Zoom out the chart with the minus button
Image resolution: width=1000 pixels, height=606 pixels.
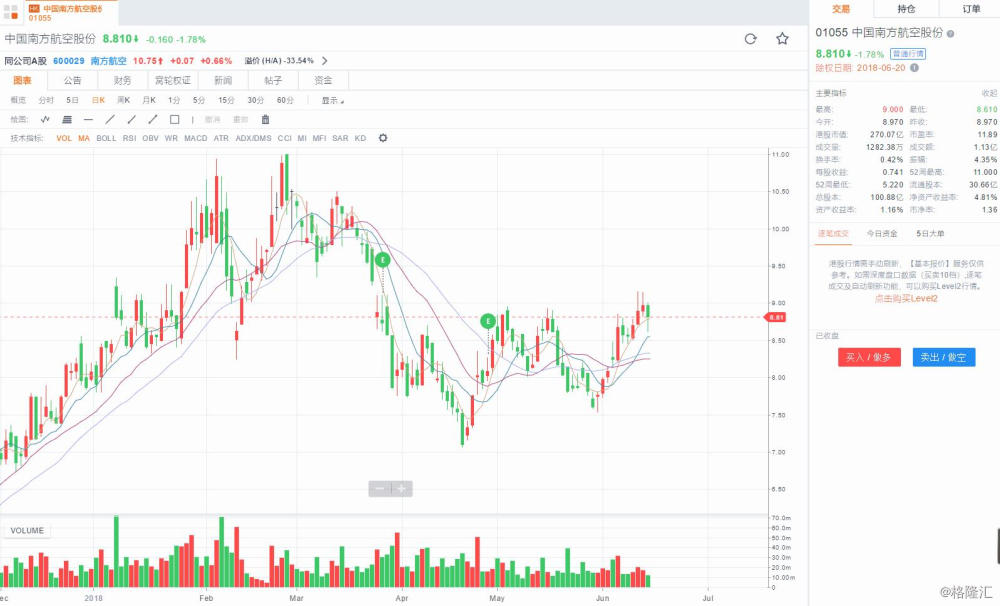point(379,489)
